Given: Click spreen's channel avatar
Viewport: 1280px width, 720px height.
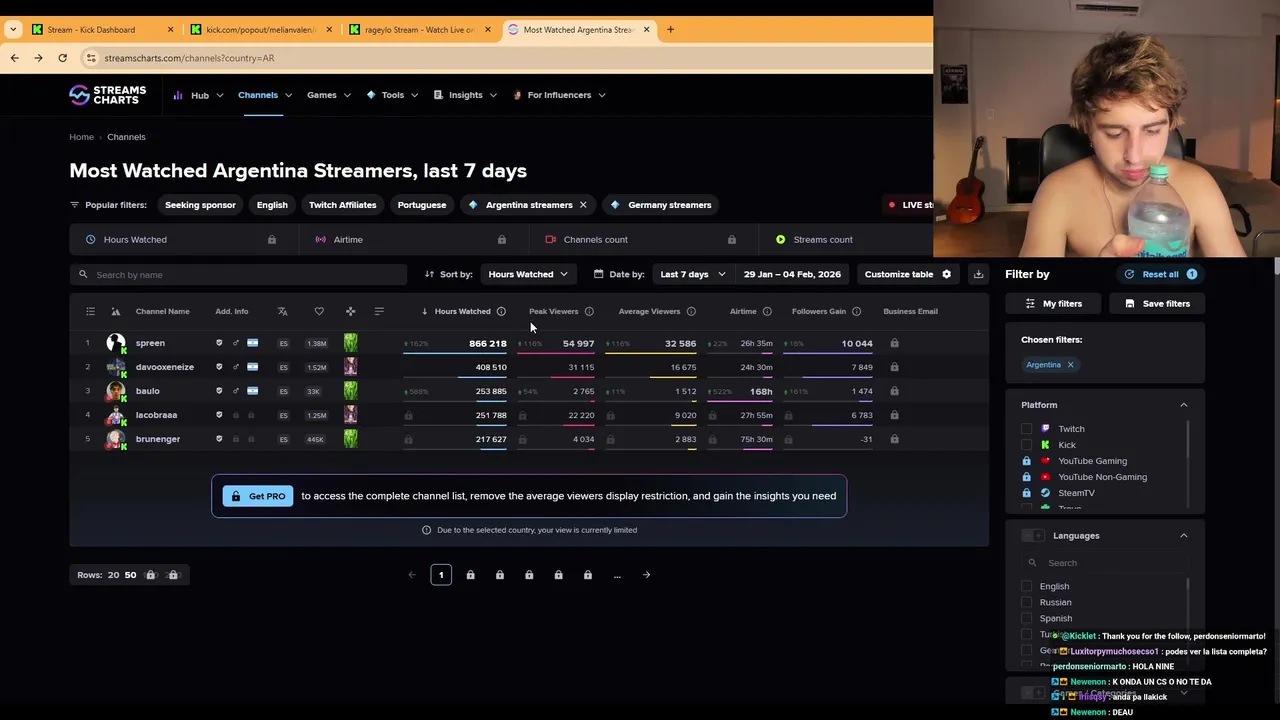Looking at the screenshot, I should click(116, 343).
